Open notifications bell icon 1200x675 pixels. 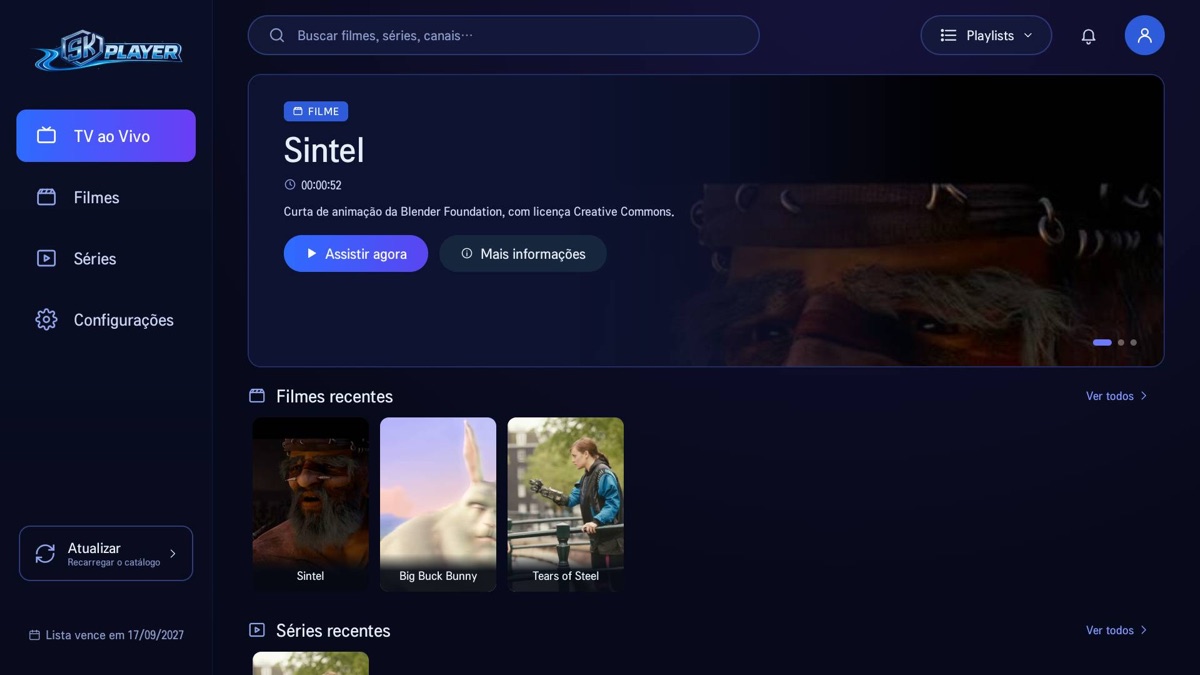pyautogui.click(x=1088, y=36)
